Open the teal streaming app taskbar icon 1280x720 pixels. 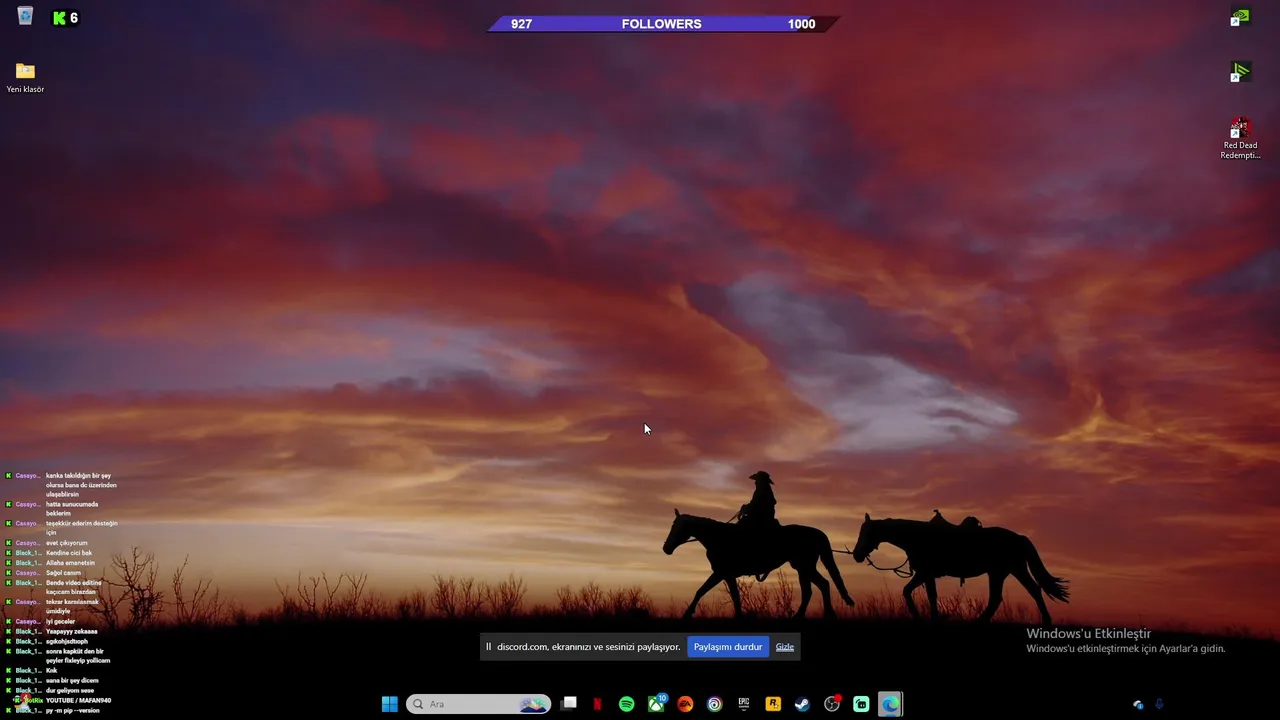(x=861, y=704)
